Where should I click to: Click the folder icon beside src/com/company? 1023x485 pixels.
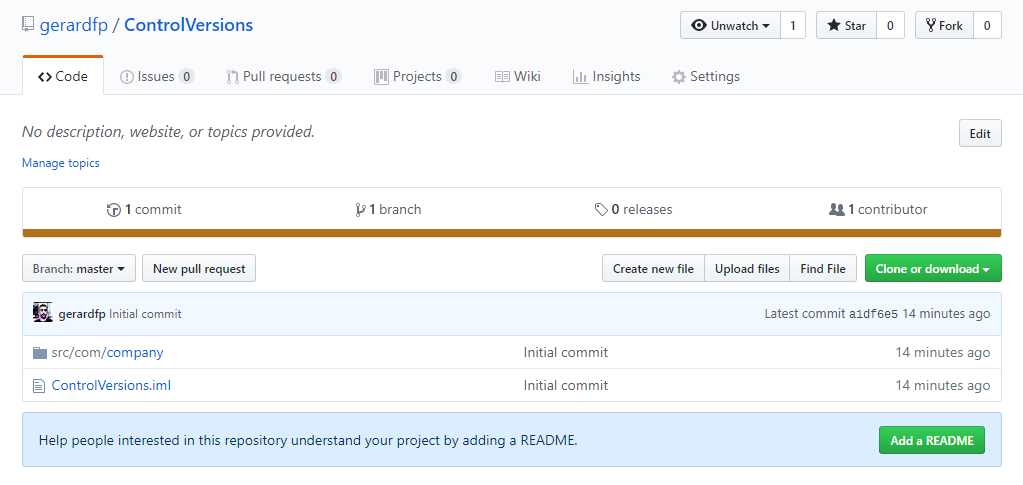tap(40, 353)
